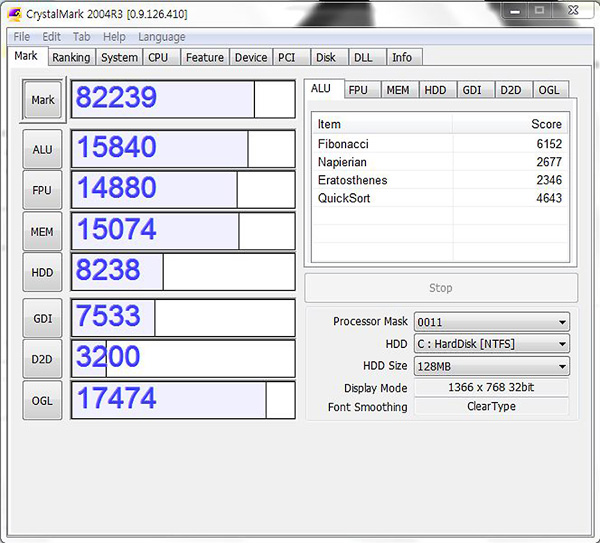Image resolution: width=600 pixels, height=543 pixels.
Task: Switch to the Disk tab
Action: coord(329,57)
